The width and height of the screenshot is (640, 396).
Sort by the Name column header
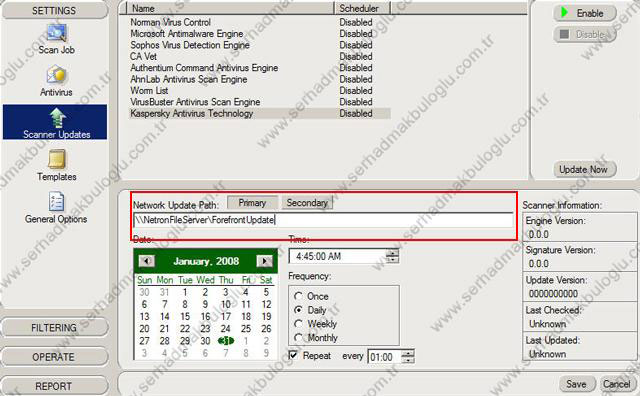[x=230, y=8]
